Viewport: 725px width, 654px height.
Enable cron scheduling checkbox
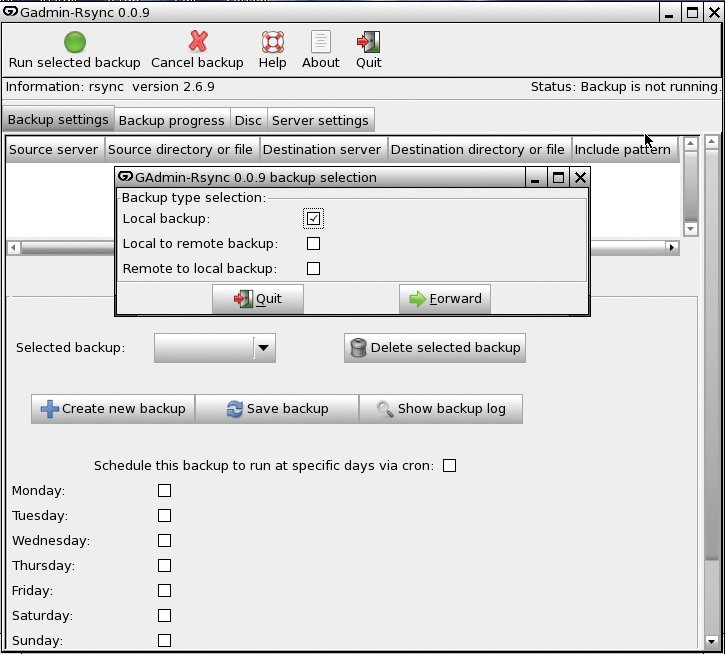(449, 465)
